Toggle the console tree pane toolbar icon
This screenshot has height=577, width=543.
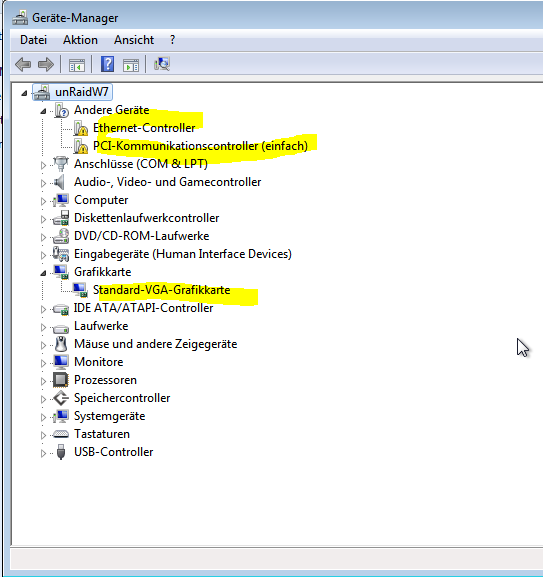77,65
